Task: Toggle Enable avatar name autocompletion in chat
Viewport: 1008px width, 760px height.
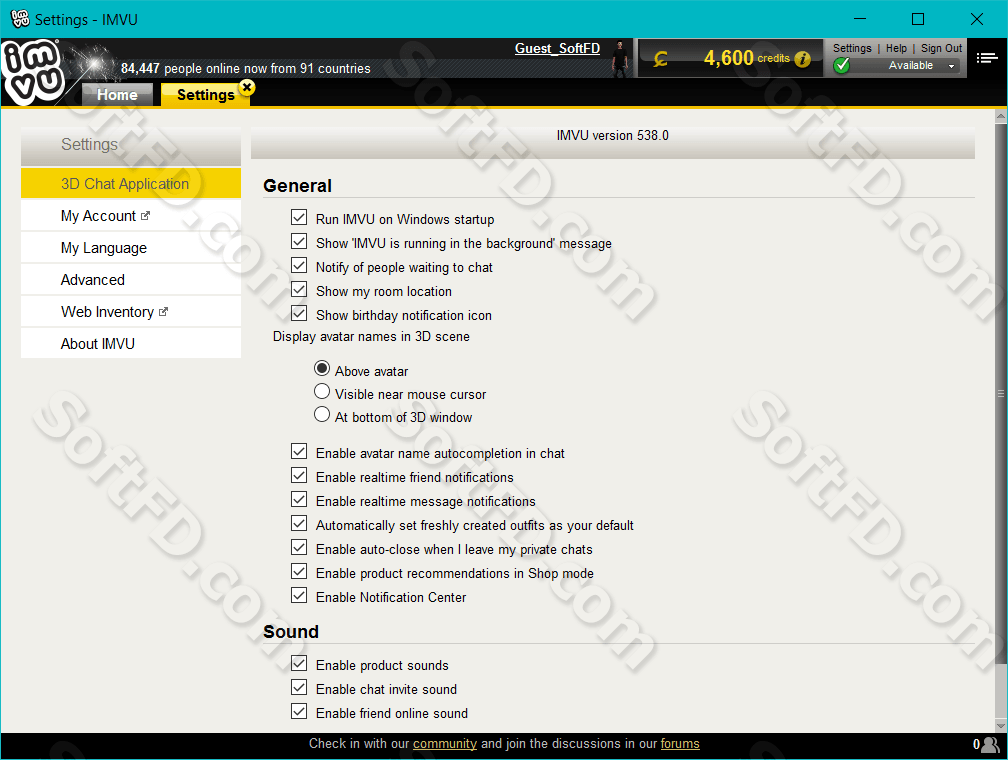Action: click(x=299, y=451)
